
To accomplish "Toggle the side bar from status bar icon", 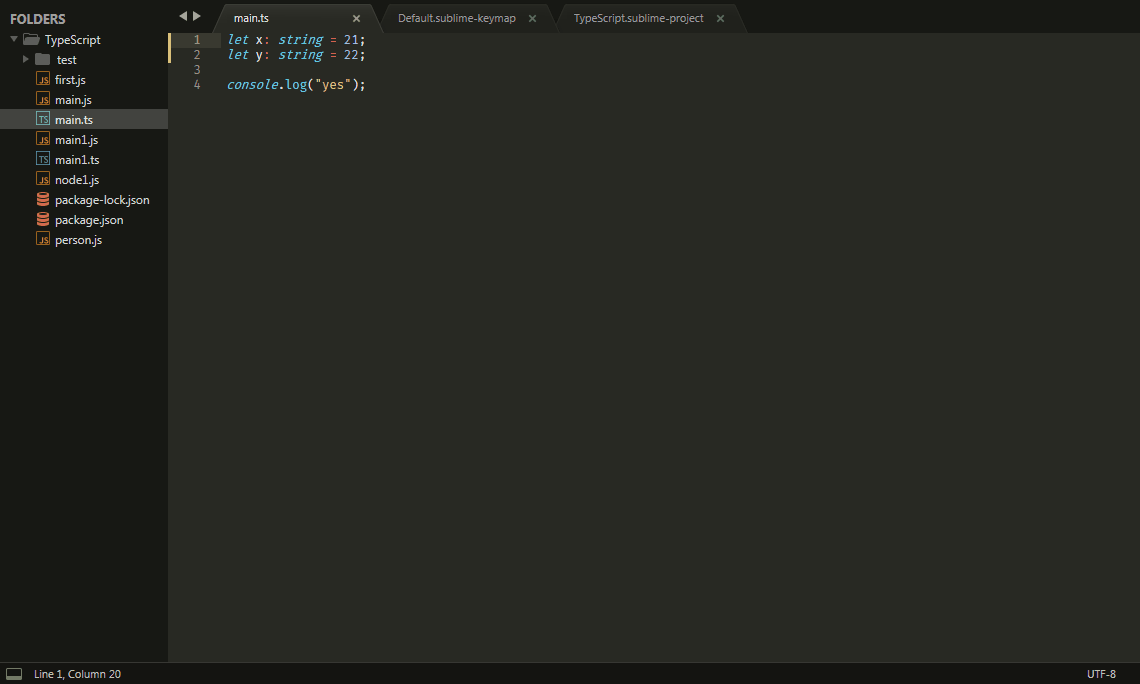I will pos(14,674).
